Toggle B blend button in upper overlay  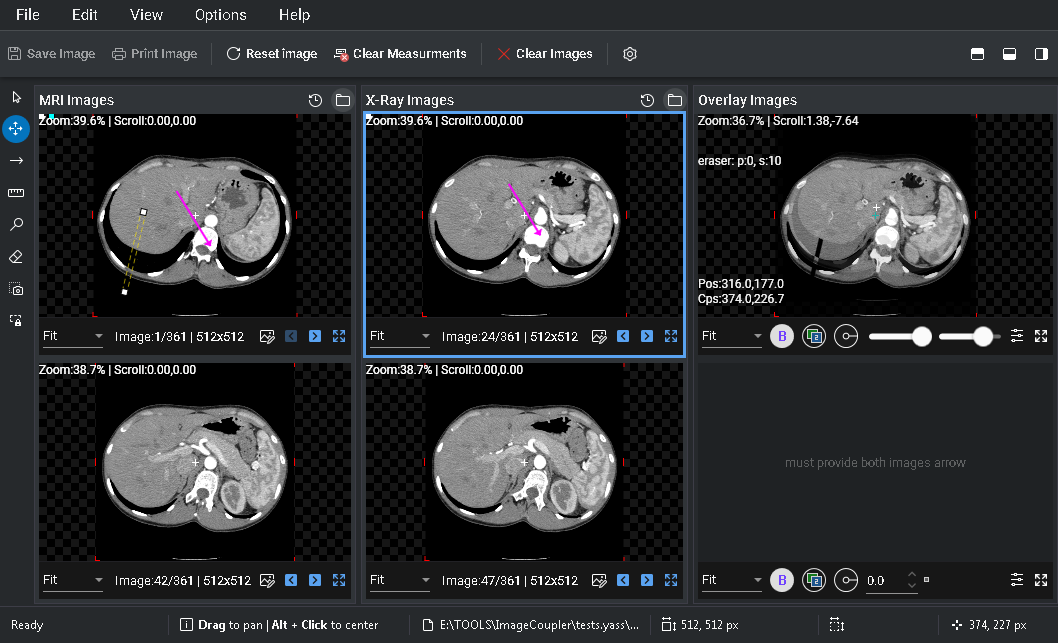[x=782, y=336]
